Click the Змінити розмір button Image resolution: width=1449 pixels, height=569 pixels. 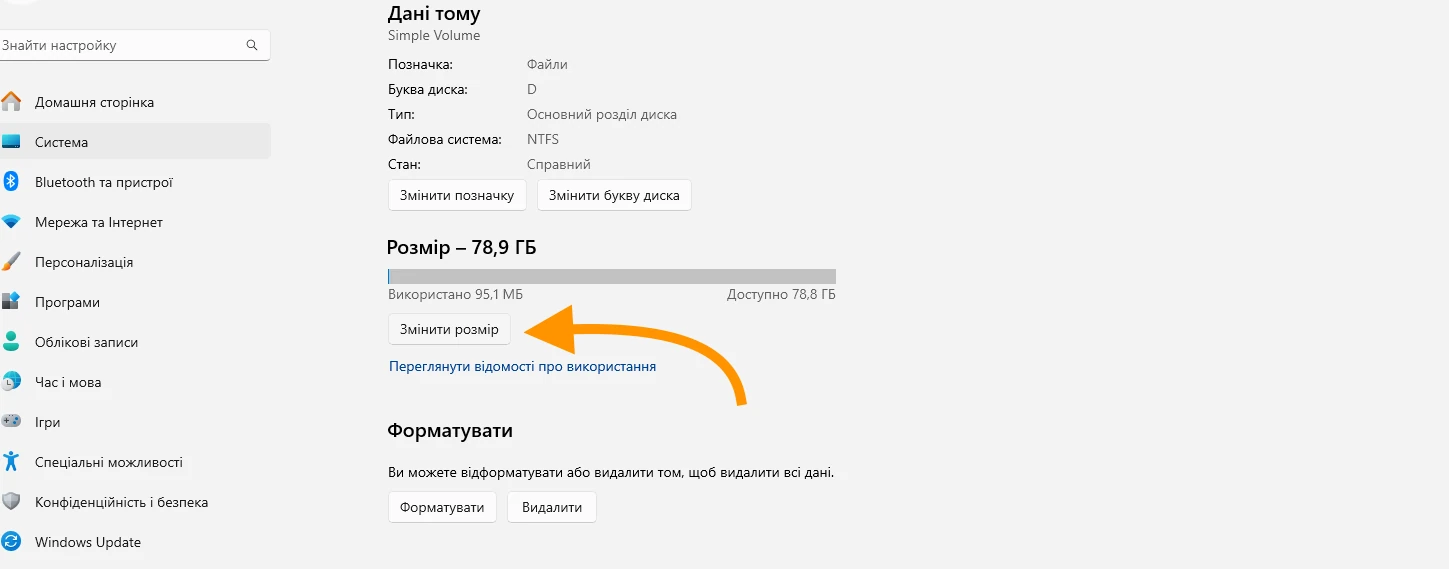(x=449, y=329)
